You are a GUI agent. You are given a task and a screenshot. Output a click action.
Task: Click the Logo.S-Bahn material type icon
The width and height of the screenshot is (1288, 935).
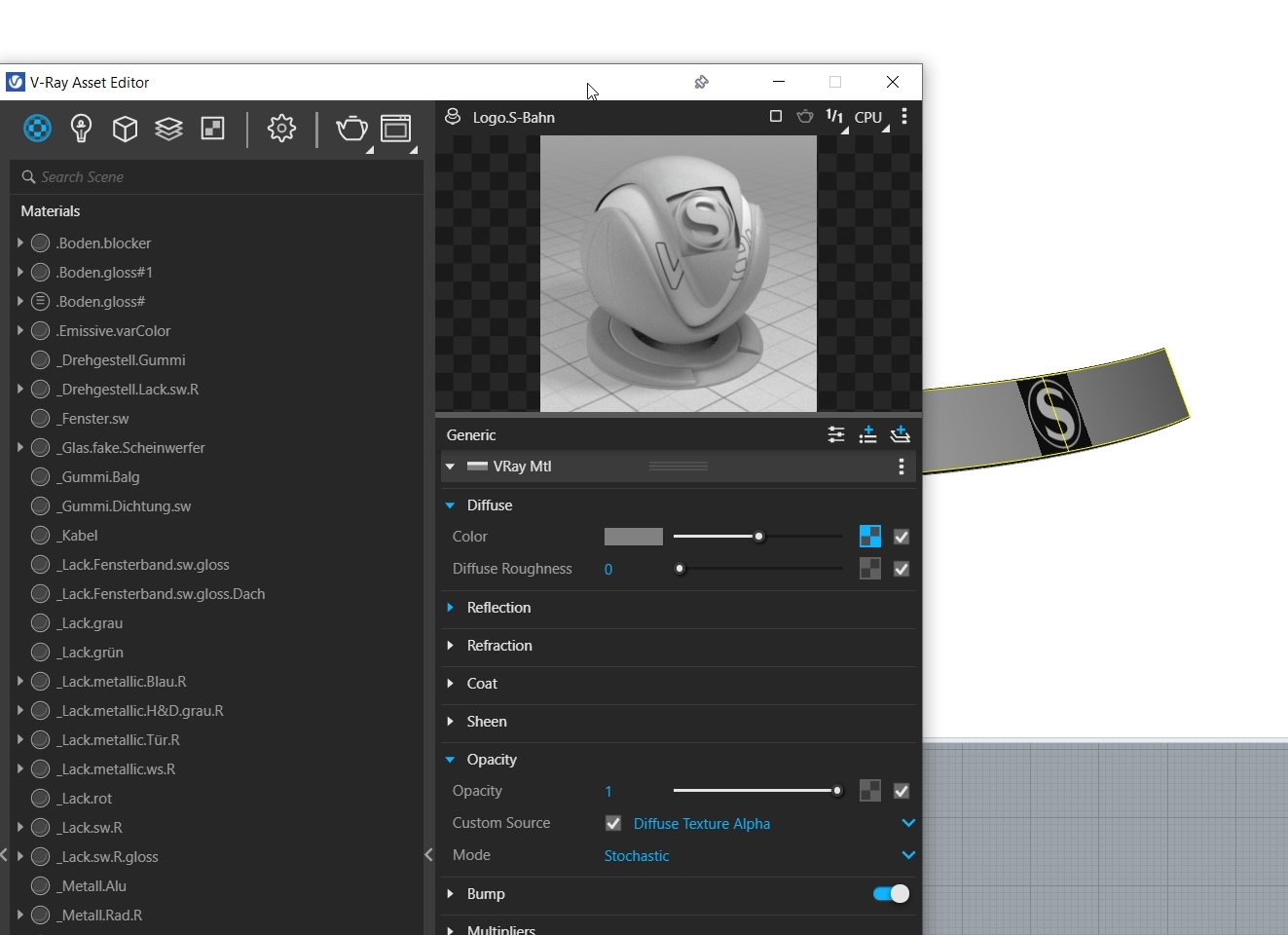(x=453, y=117)
